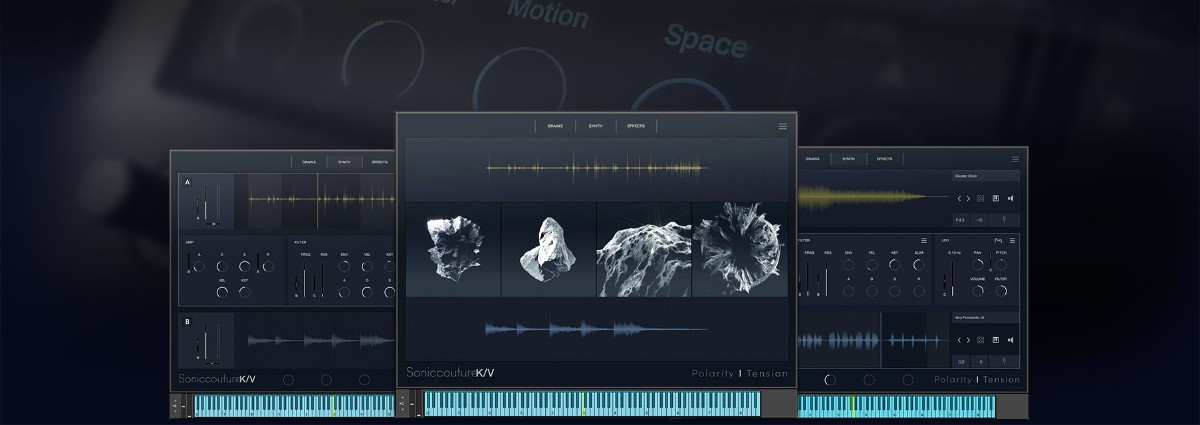Click the speaker preview icon under Cluster Choir

(x=1010, y=199)
